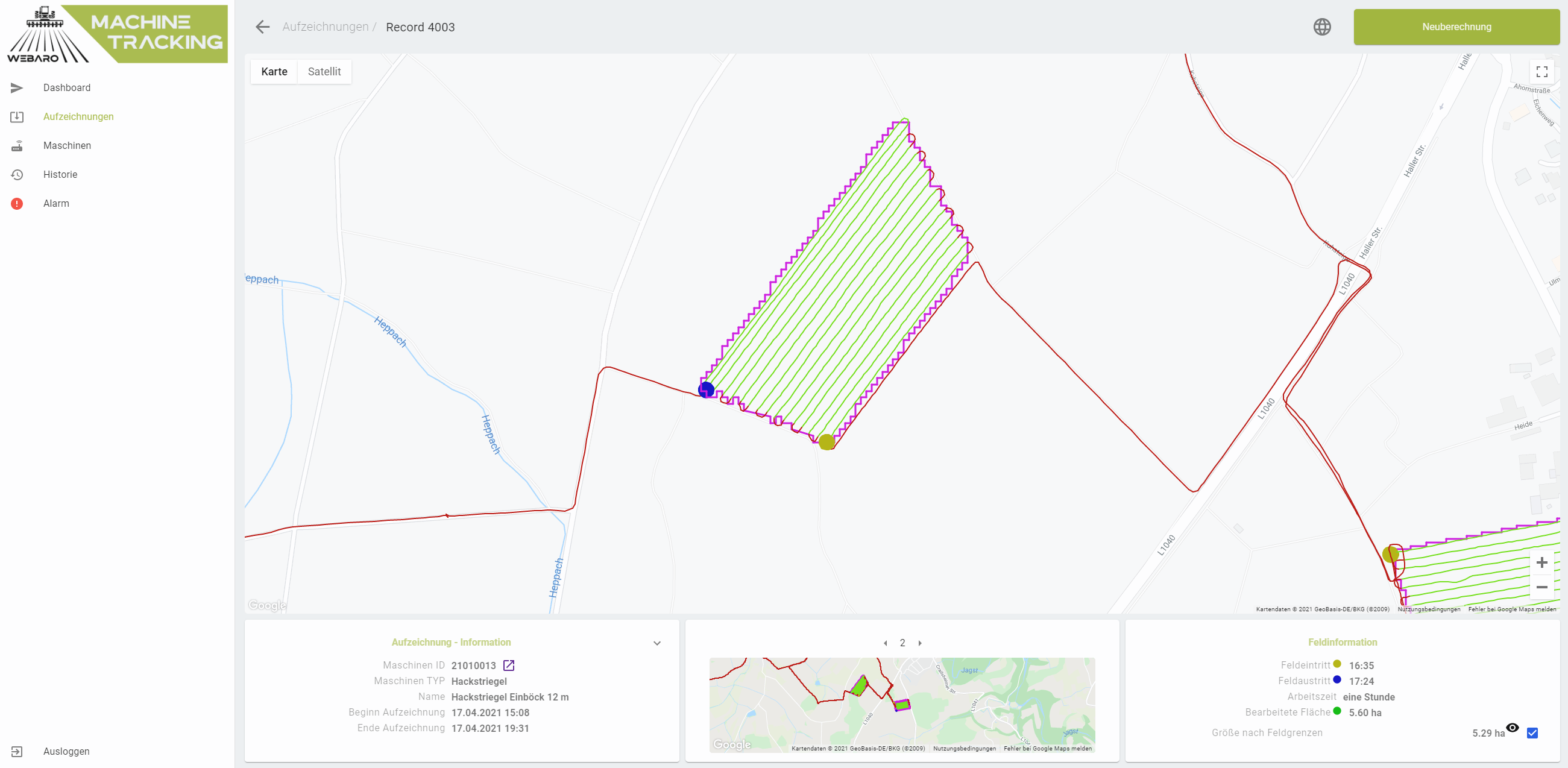1568x768 pixels.
Task: Enter fullscreen map view
Action: click(1541, 72)
